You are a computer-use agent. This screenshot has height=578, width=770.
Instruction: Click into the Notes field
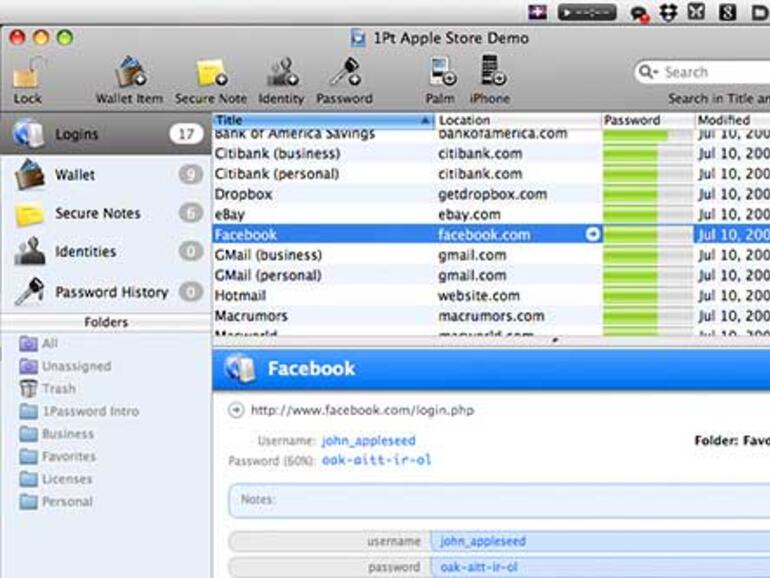point(499,500)
